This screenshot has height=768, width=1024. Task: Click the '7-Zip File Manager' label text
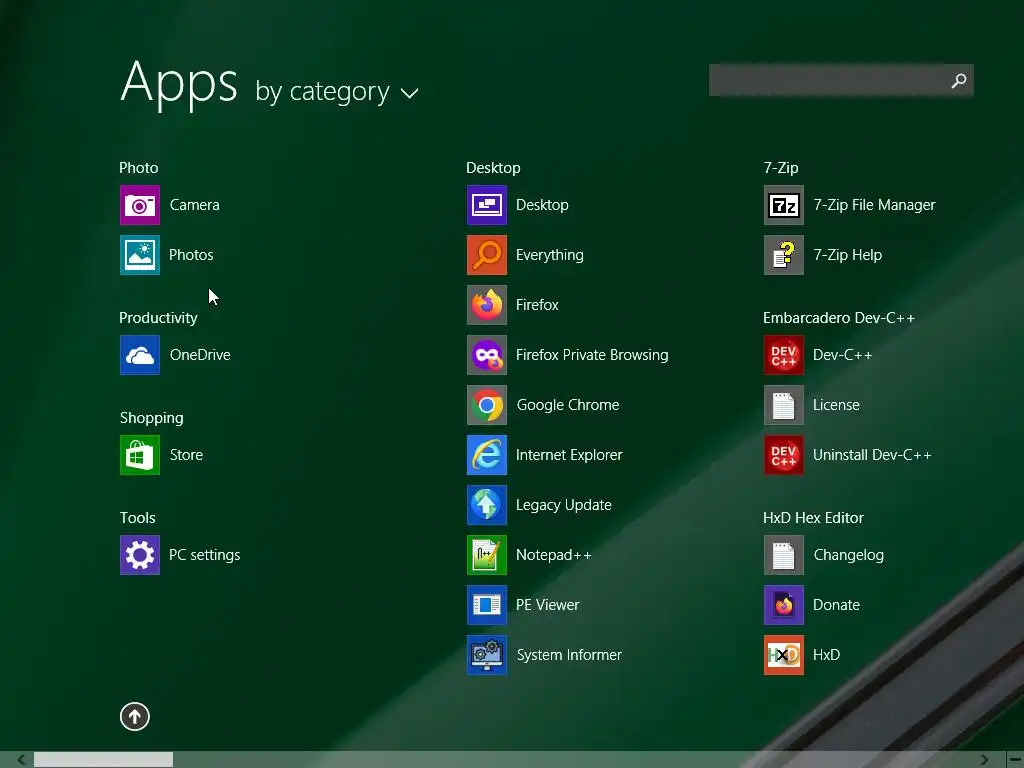coord(874,205)
